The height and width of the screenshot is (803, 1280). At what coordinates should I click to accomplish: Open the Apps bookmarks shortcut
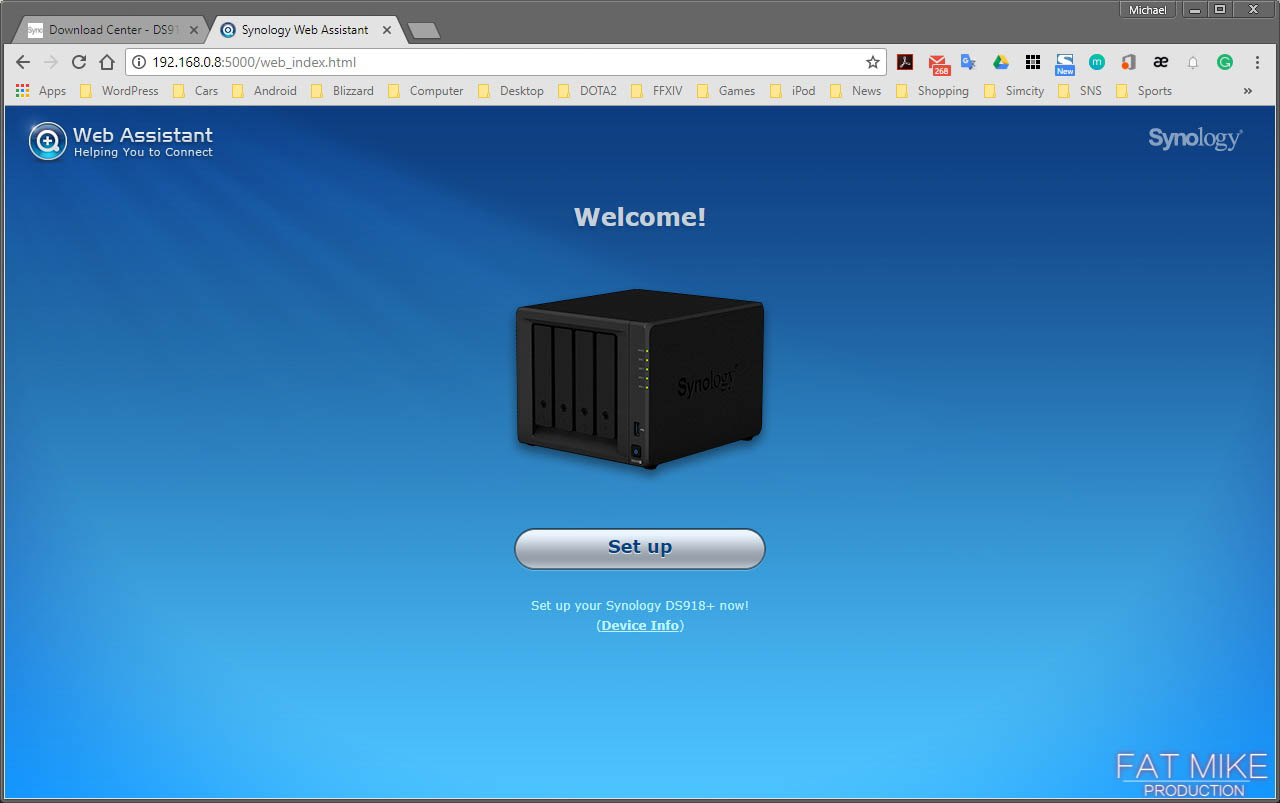point(40,91)
